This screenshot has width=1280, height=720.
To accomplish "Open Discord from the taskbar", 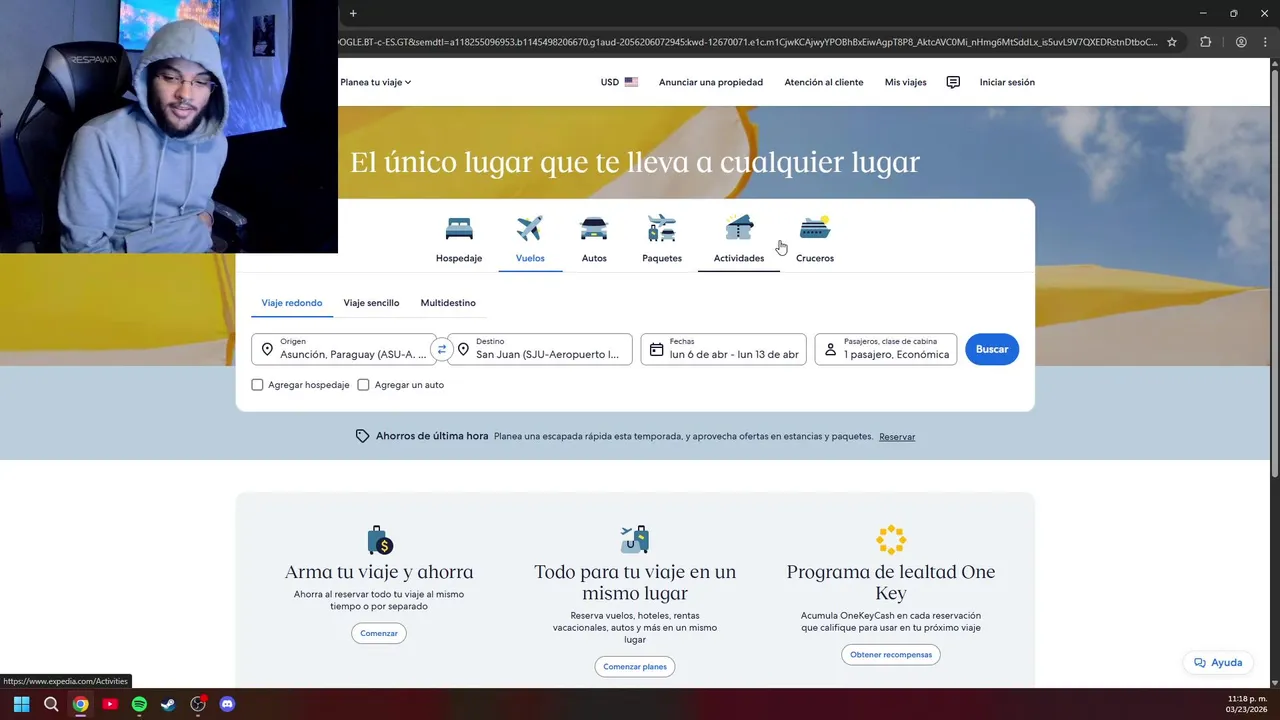I will pyautogui.click(x=227, y=704).
